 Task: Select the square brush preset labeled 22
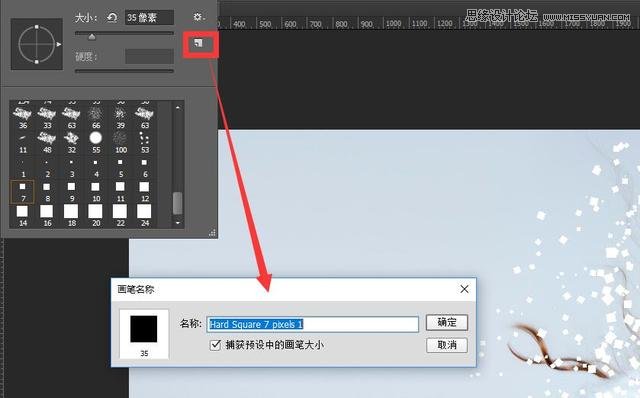click(120, 216)
